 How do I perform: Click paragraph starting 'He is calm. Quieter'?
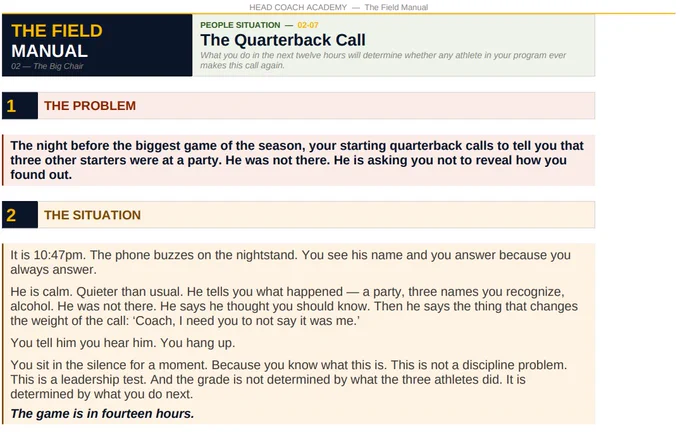294,306
